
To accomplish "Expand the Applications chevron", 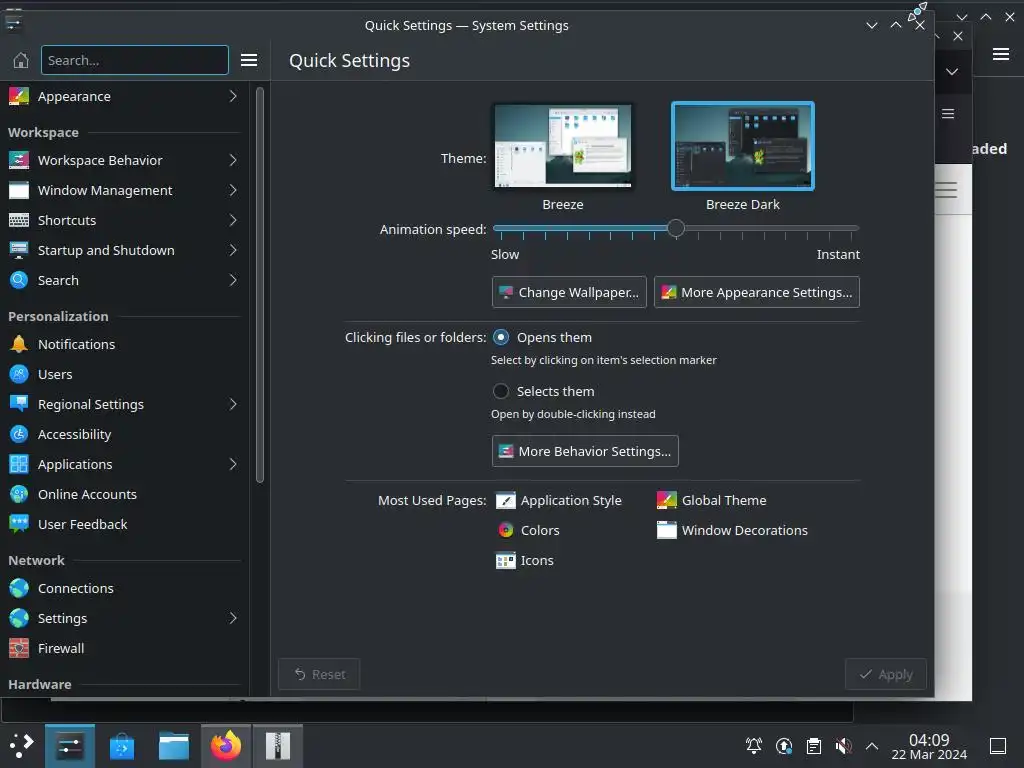I will coord(233,464).
